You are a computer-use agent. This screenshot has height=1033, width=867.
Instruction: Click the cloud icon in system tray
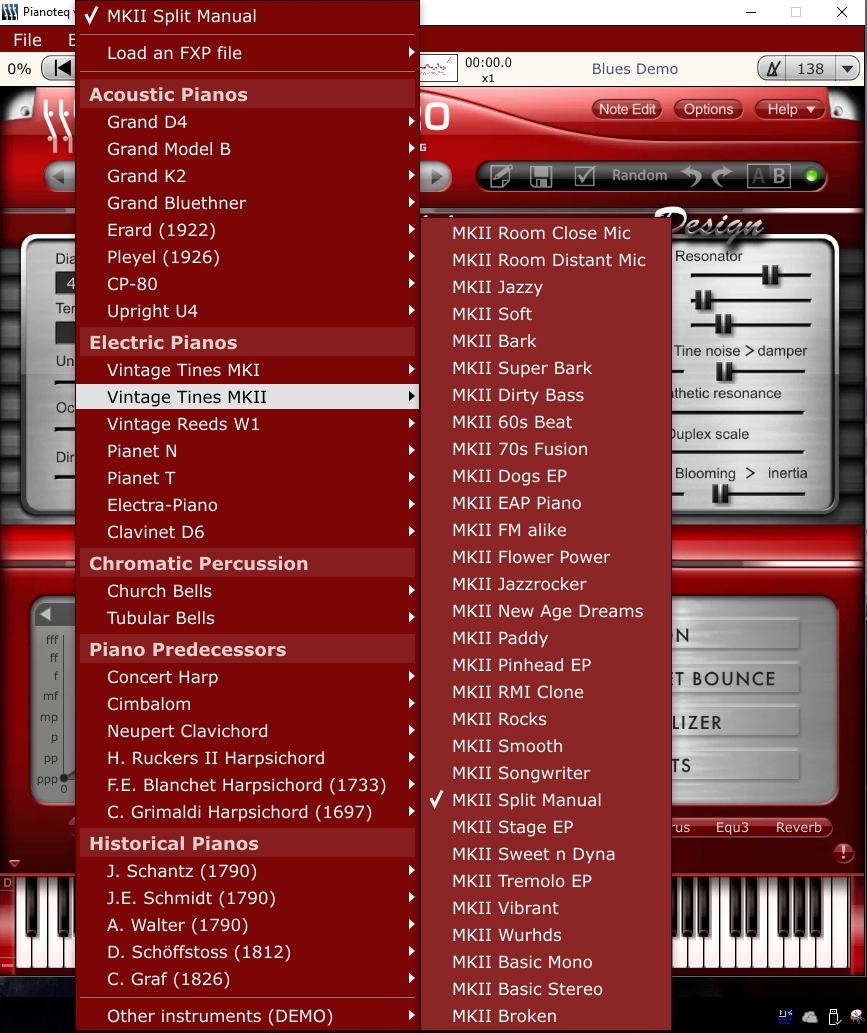click(810, 1017)
